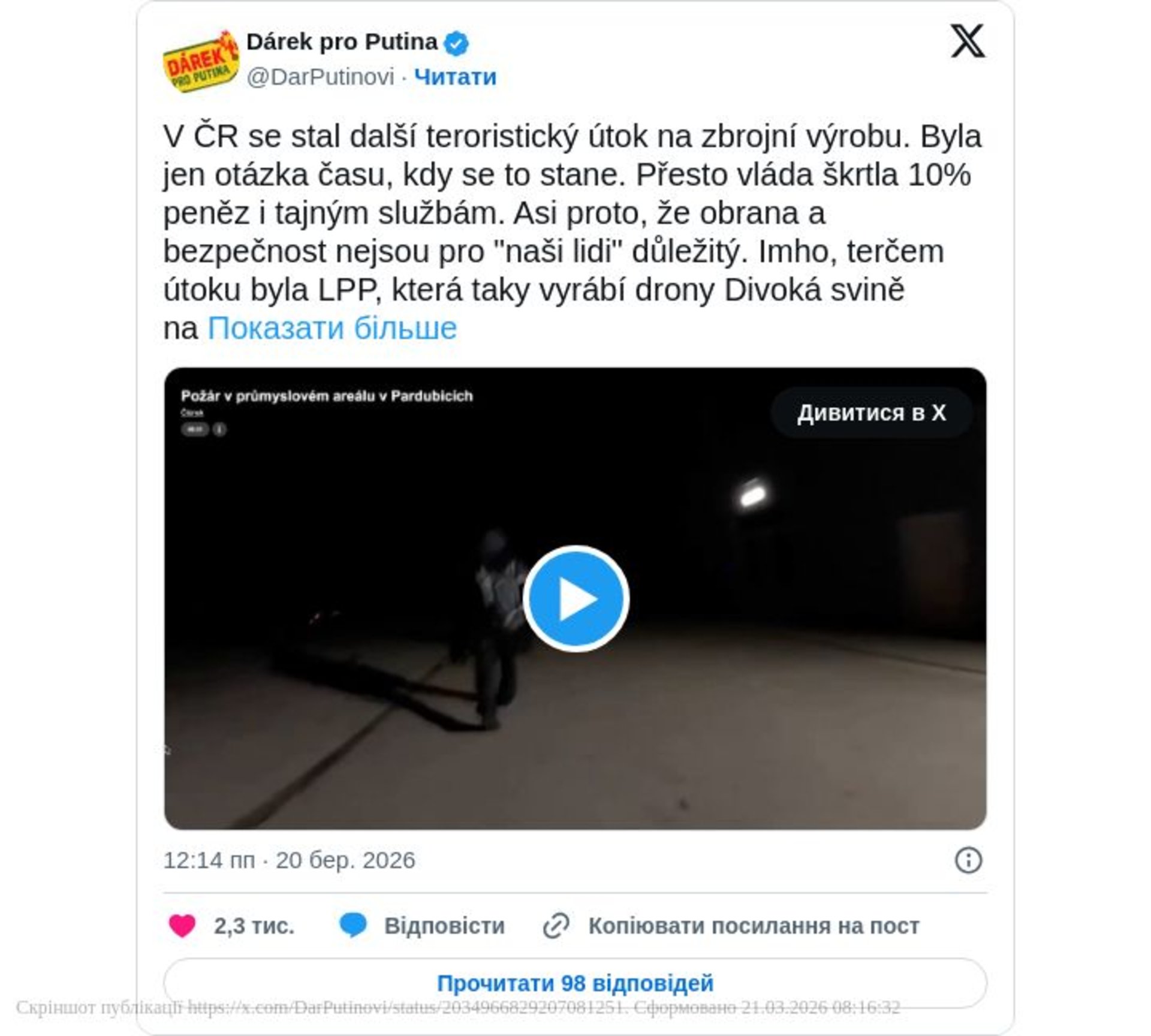Play the embedded Pardubice fire video
This screenshot has height=1036, width=1151.
[575, 598]
